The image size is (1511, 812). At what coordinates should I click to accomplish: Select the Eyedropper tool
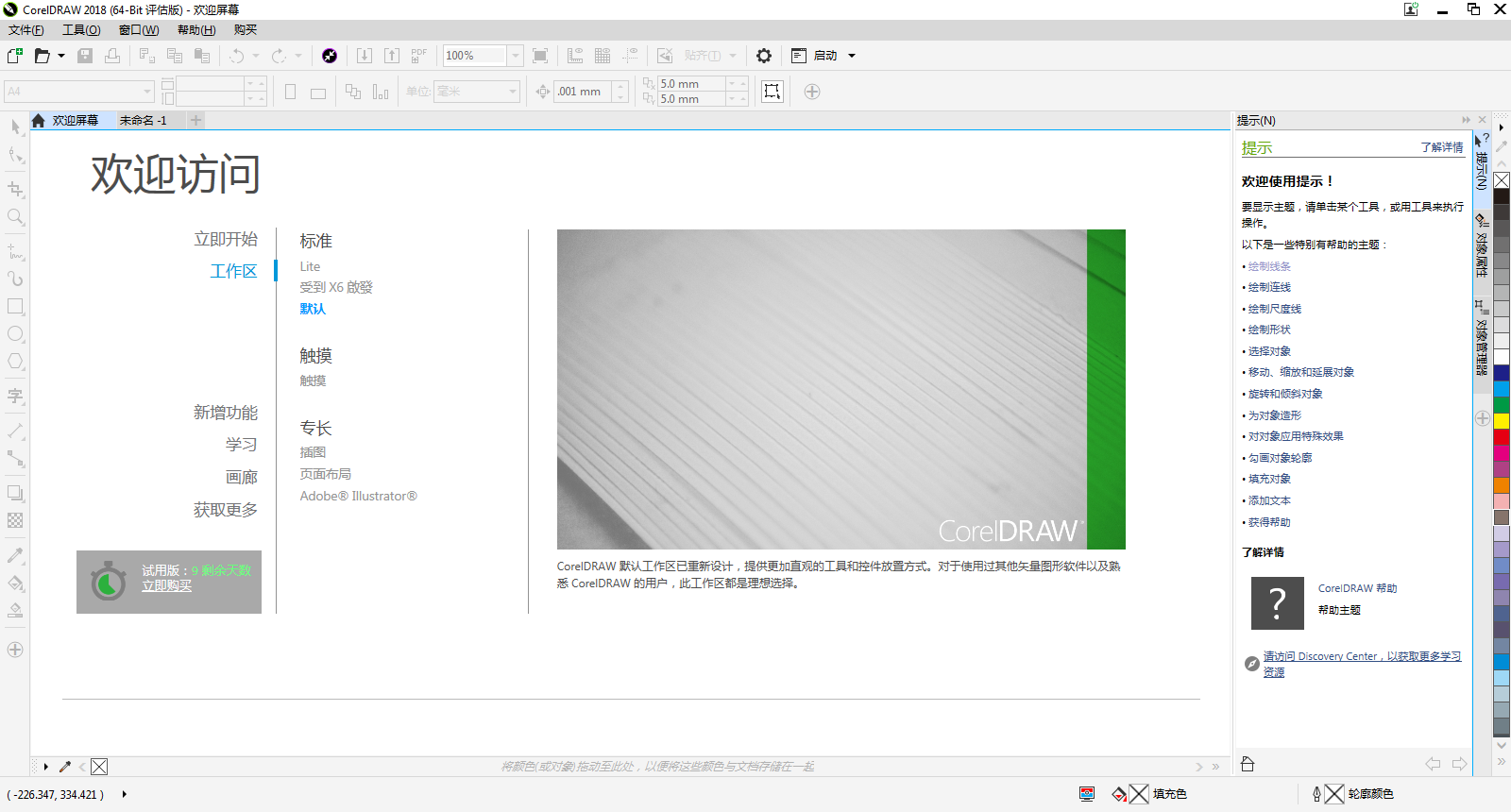pyautogui.click(x=15, y=555)
